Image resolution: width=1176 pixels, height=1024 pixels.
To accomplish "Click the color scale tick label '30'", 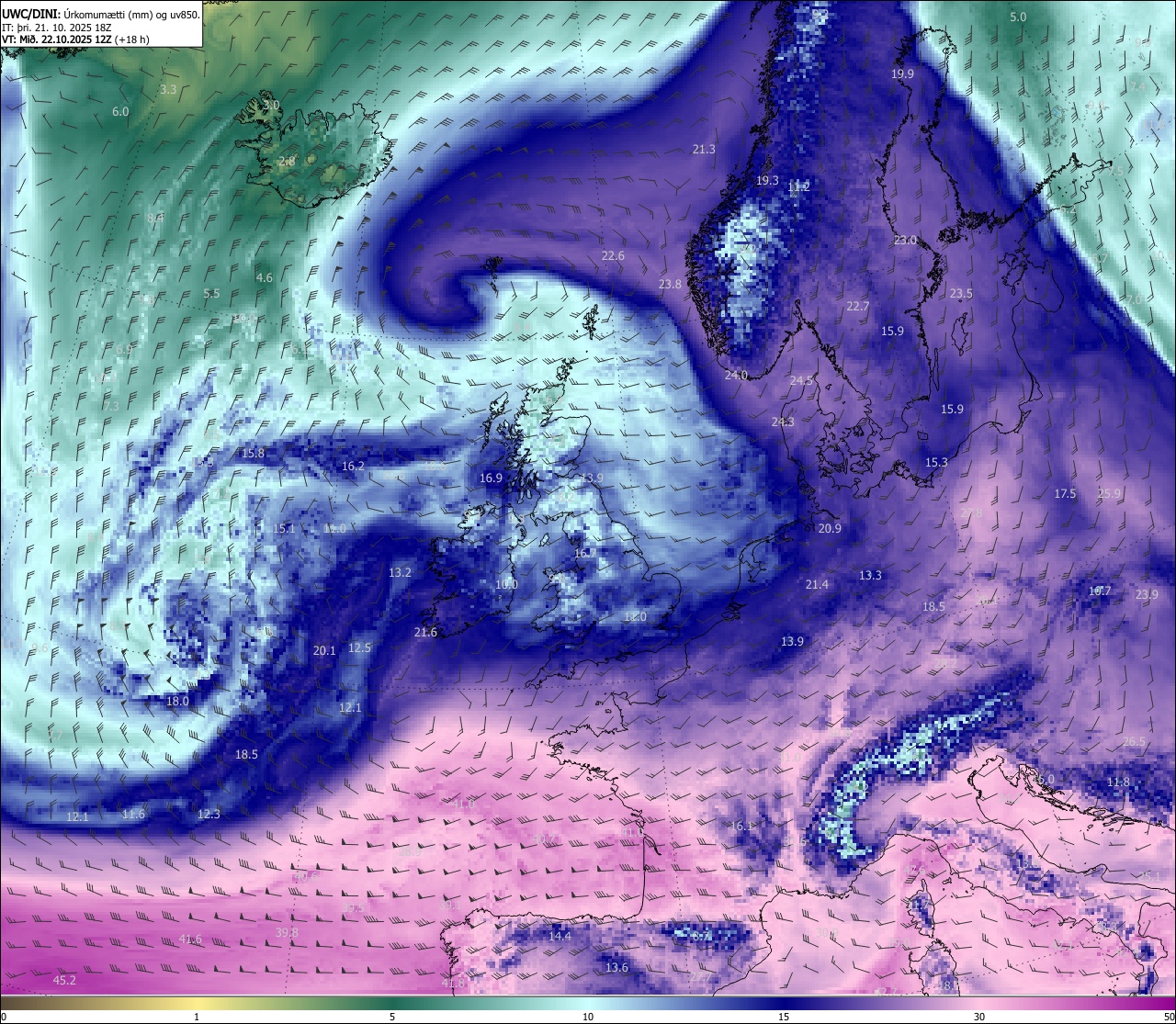I will pos(979,1017).
